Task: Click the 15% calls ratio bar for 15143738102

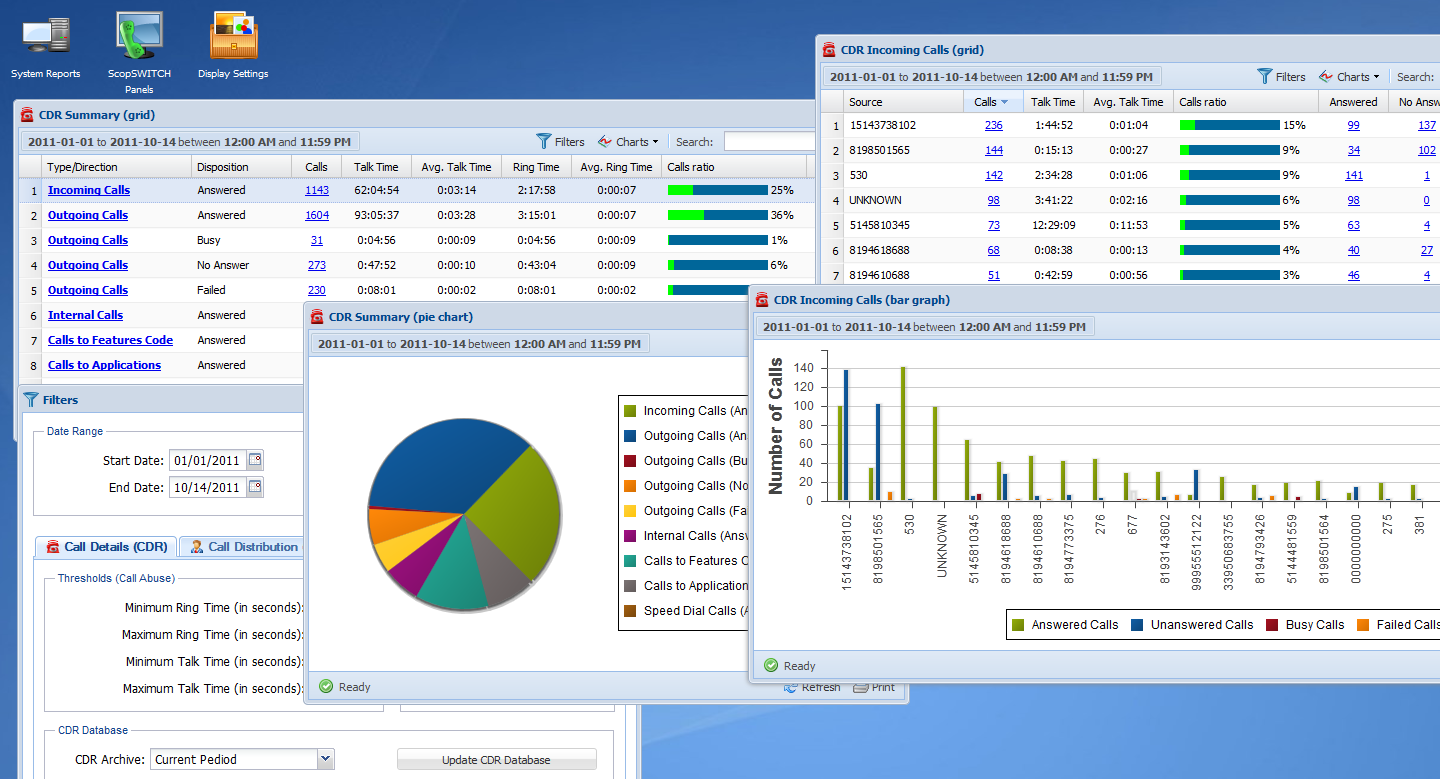Action: point(1230,125)
